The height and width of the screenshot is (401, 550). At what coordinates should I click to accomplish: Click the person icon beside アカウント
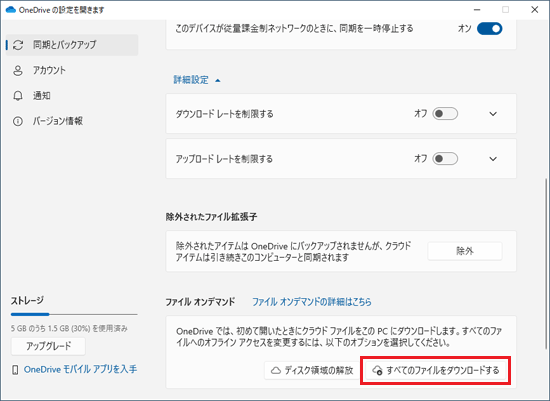click(18, 70)
